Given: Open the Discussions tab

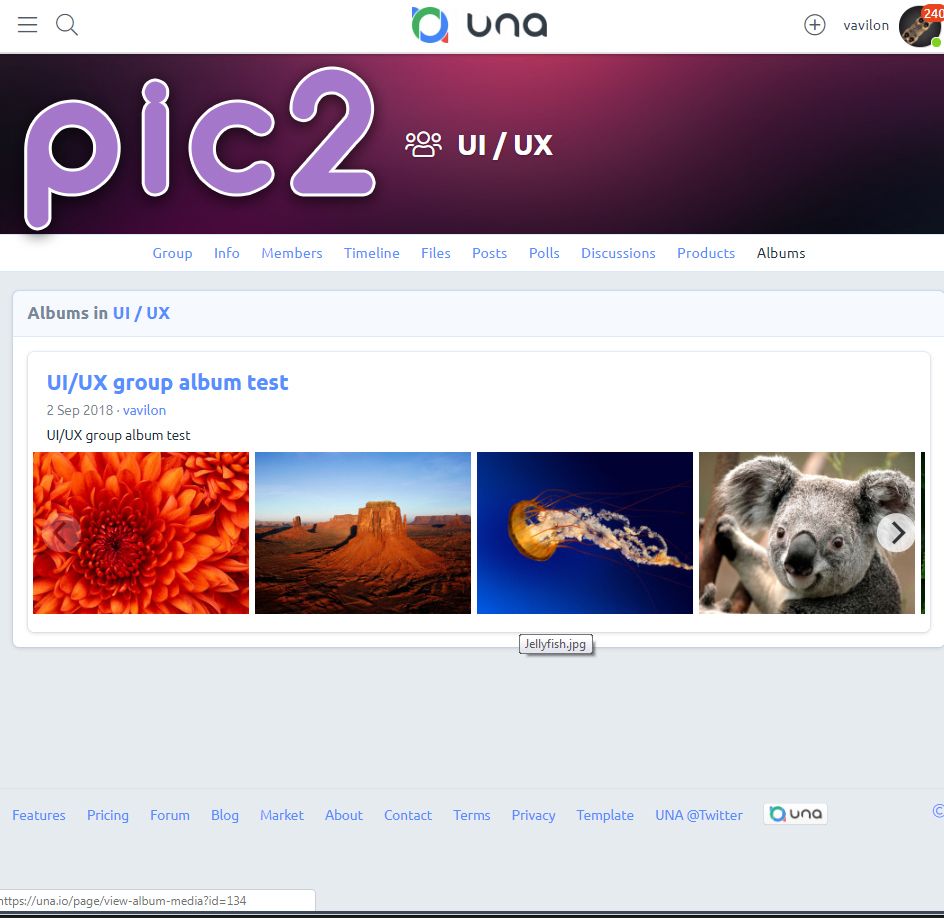Looking at the screenshot, I should coord(618,253).
